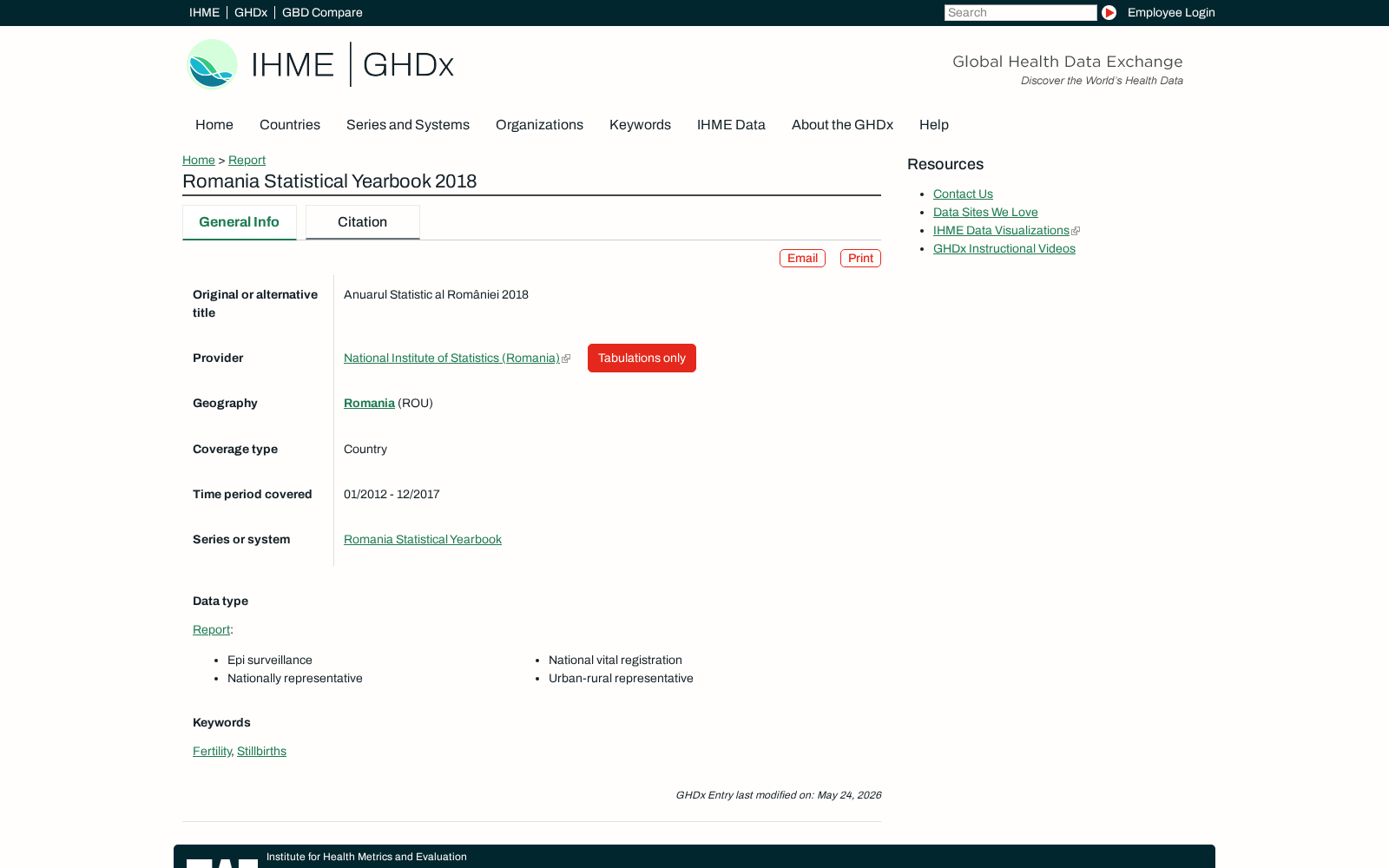Click the Print button

860,258
